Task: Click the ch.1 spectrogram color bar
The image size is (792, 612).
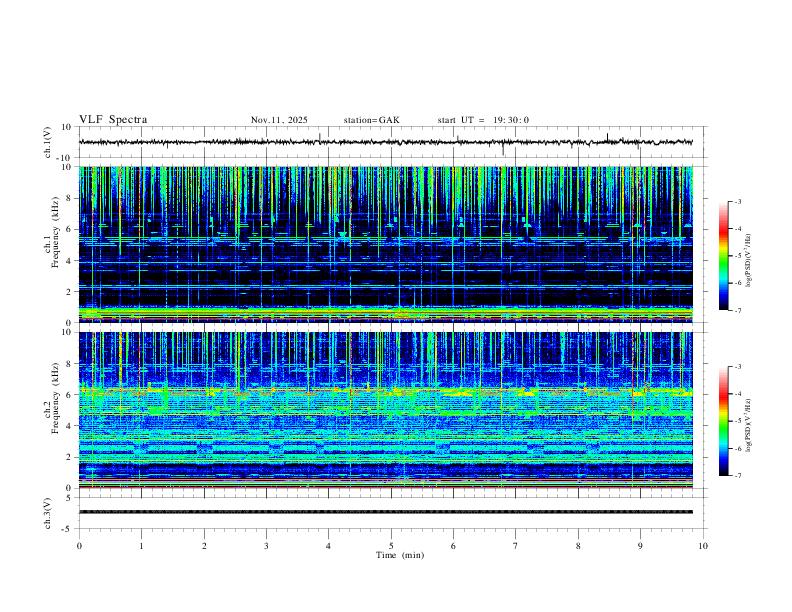Action: click(723, 256)
